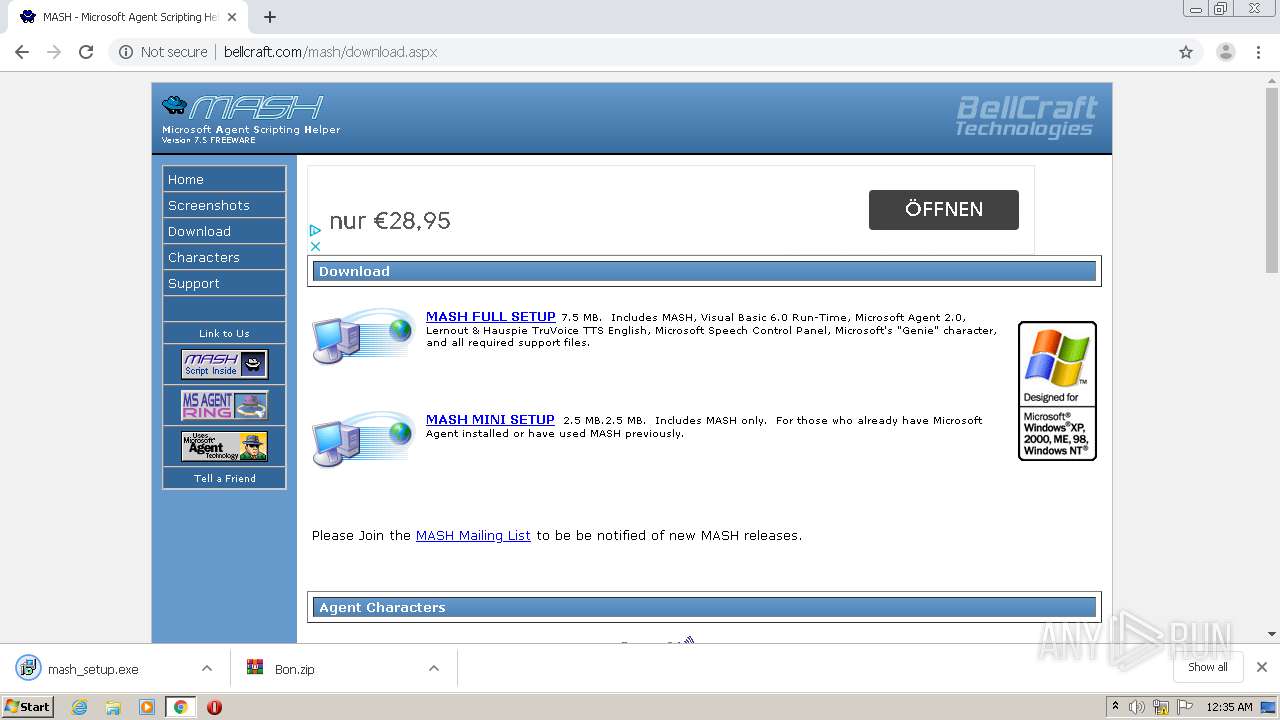
Task: Click the address bar URL
Action: pyautogui.click(x=330, y=52)
